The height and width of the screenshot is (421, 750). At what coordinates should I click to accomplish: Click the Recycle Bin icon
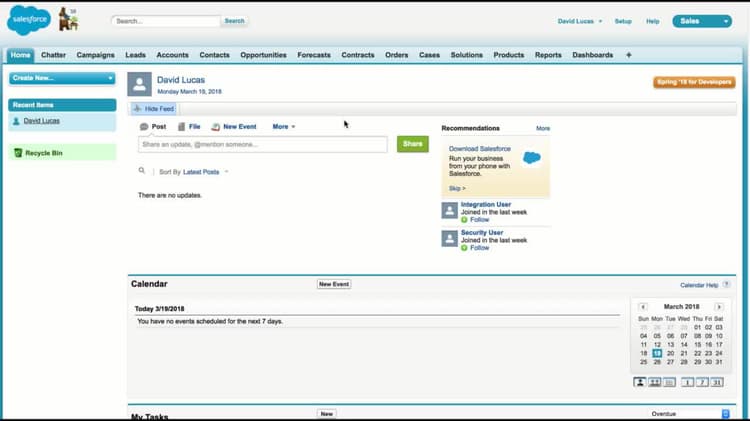click(18, 153)
